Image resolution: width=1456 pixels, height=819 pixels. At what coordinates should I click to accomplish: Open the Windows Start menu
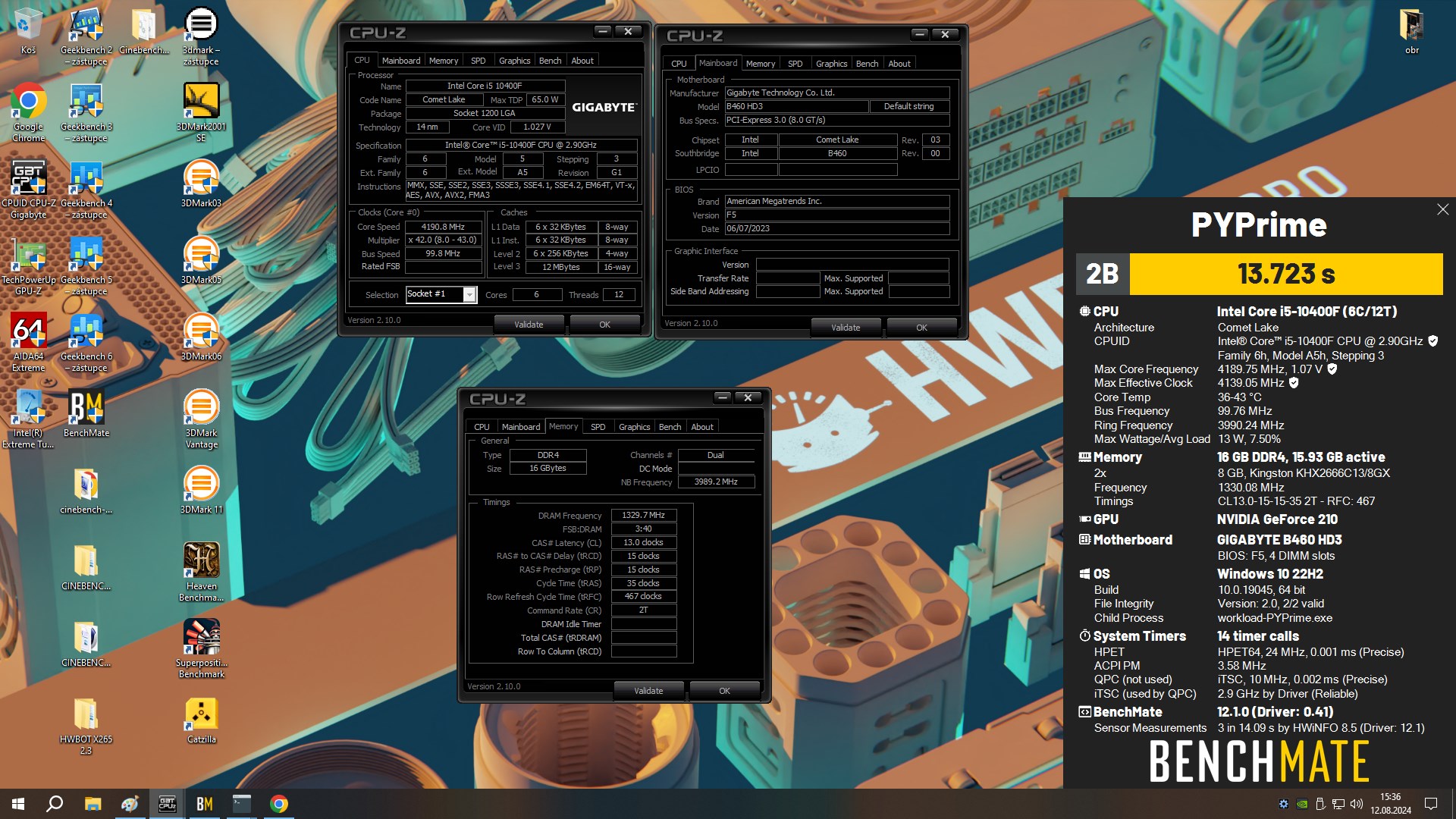(18, 804)
